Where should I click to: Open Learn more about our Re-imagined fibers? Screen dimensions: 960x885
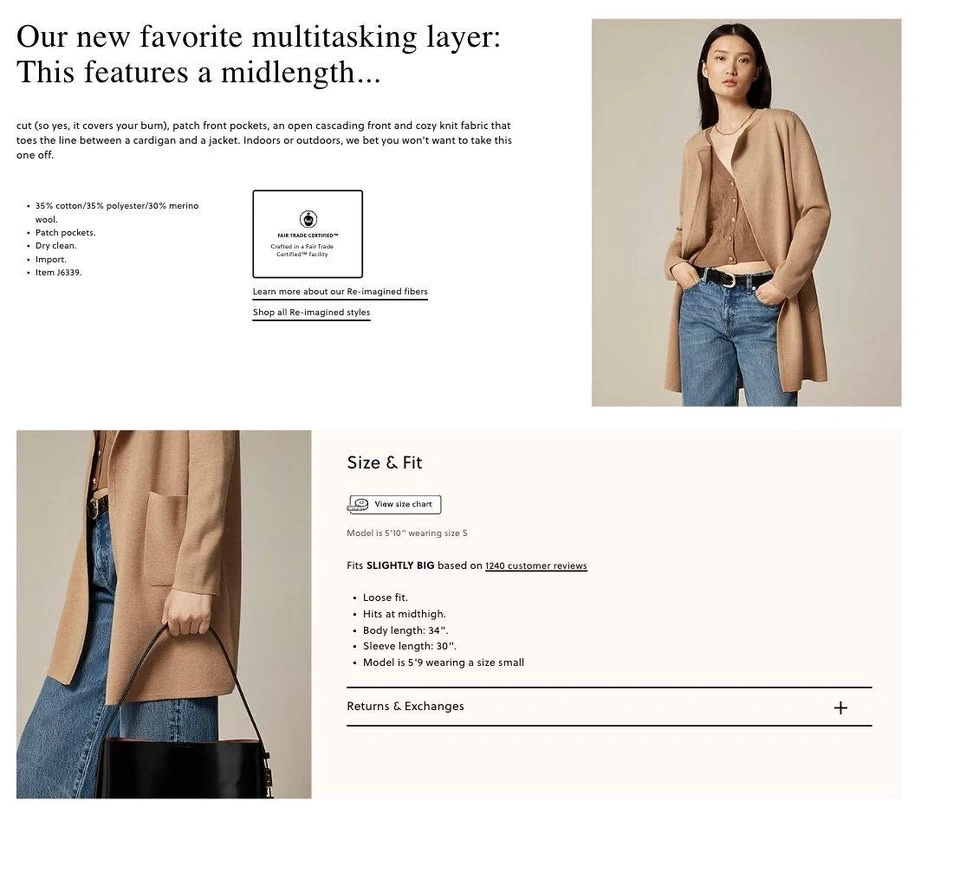[x=340, y=292]
